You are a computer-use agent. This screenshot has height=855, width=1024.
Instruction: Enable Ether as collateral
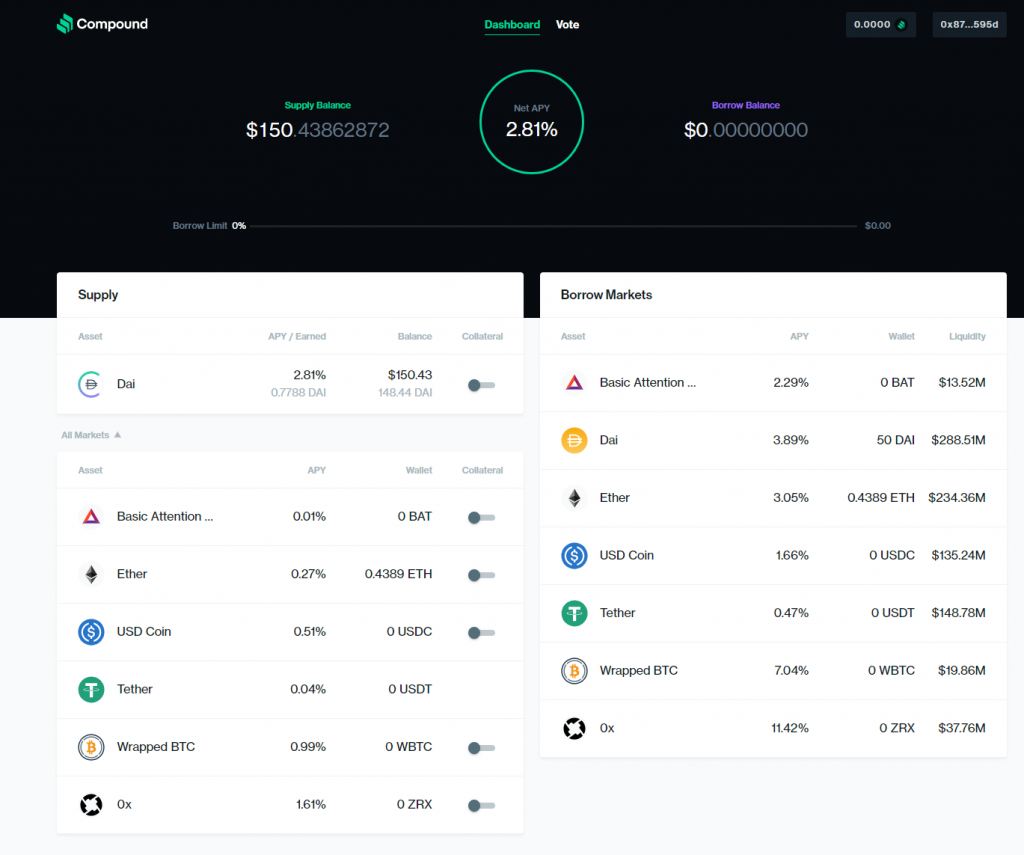[x=481, y=575]
